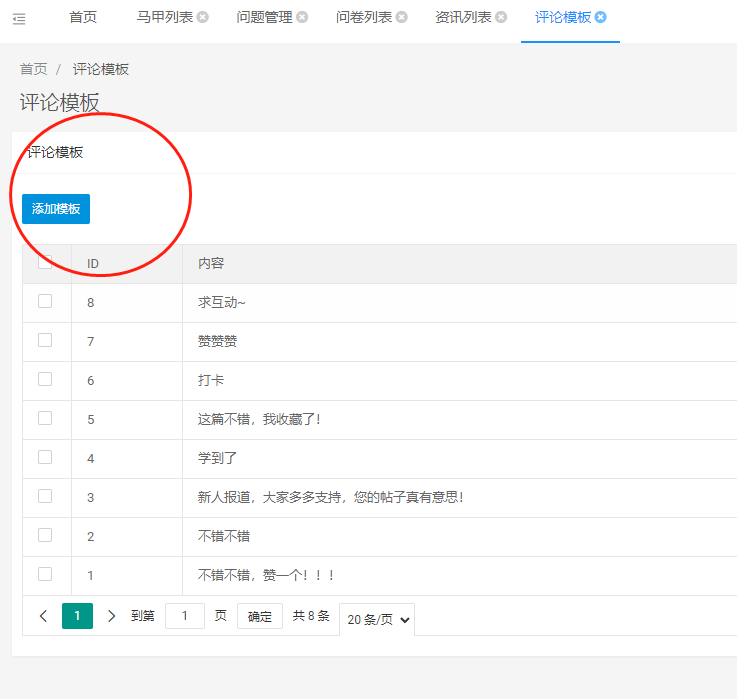This screenshot has height=699, width=737.
Task: Open the 20 条/页 page size dropdown
Action: 377,620
